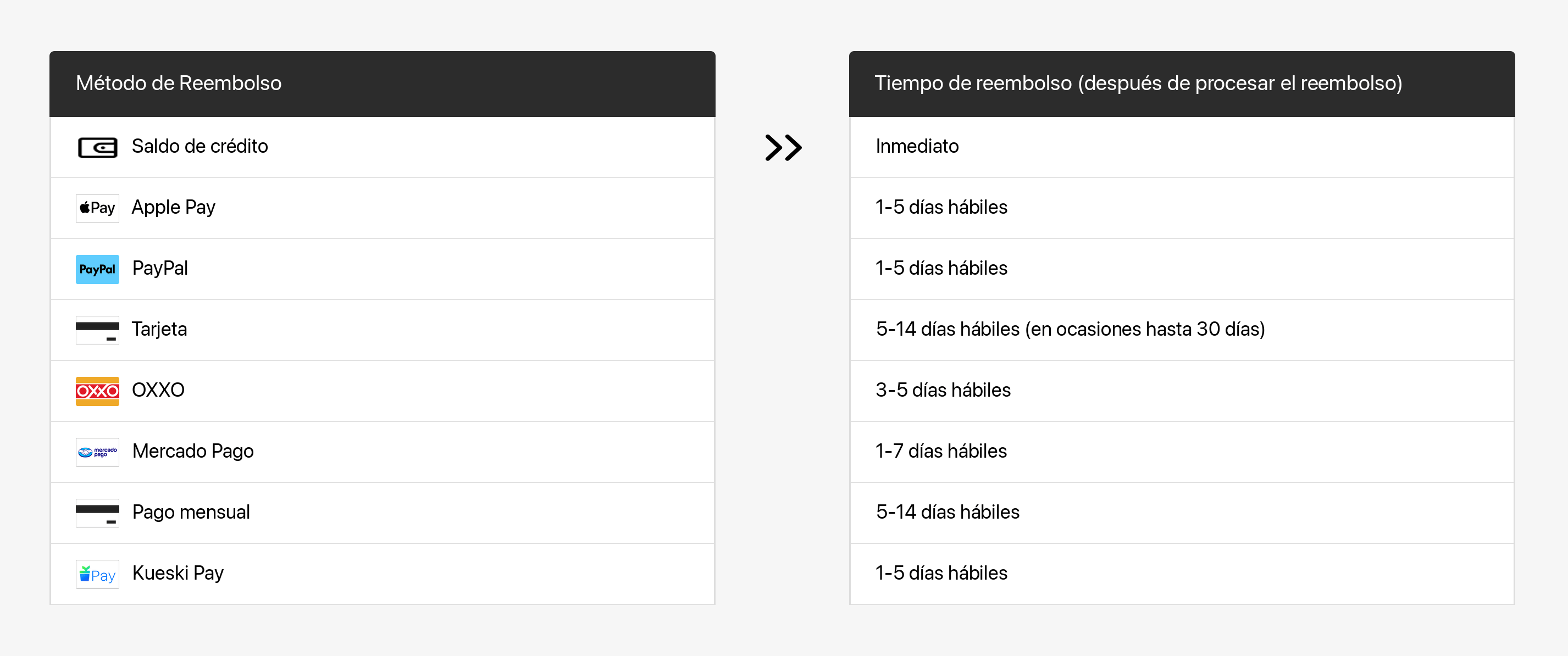Click the 1-7 días hábiles cell
The image size is (1568, 656).
941,452
